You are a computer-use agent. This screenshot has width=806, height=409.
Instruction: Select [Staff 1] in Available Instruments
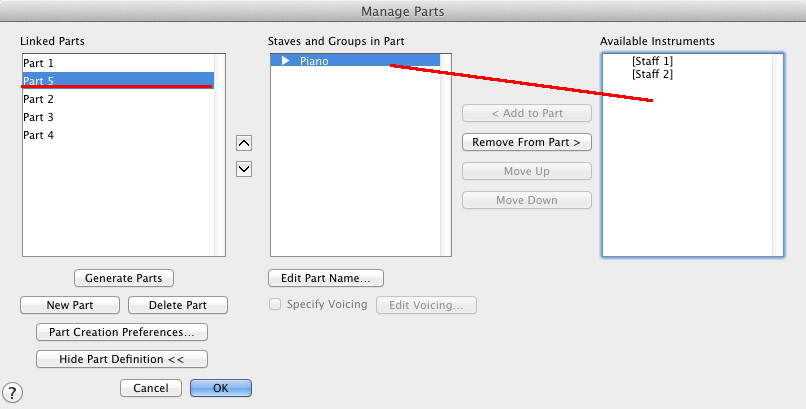point(652,62)
